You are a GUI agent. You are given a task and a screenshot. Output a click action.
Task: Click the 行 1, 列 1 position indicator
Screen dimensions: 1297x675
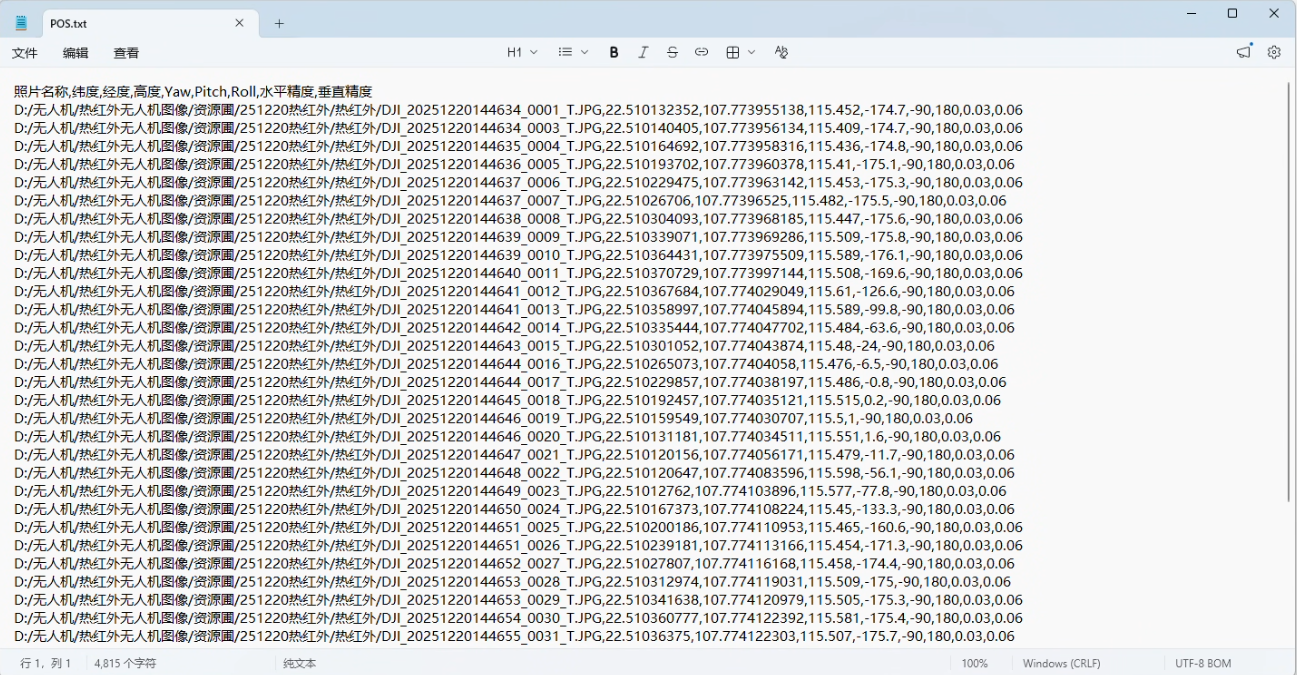46,663
